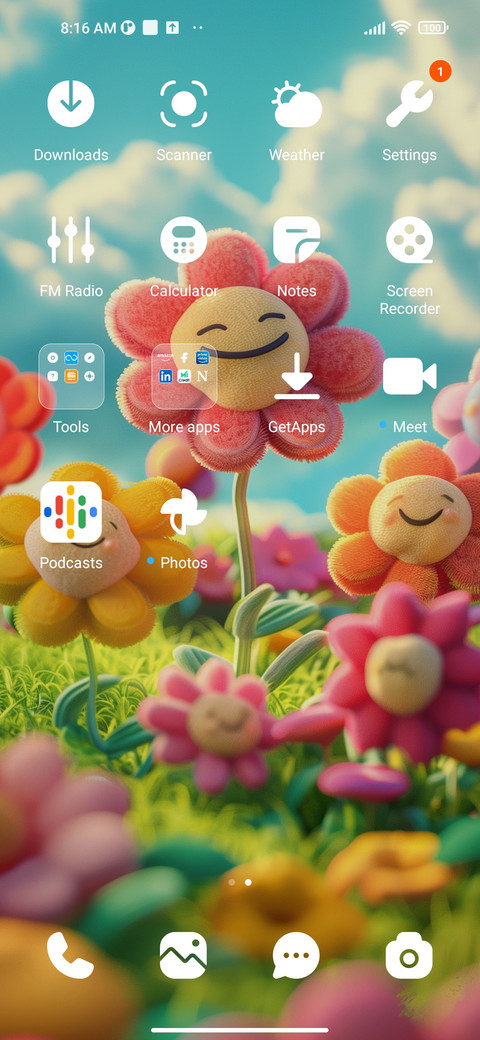480x1040 pixels.
Task: Launch the Meet video app
Action: (x=409, y=376)
